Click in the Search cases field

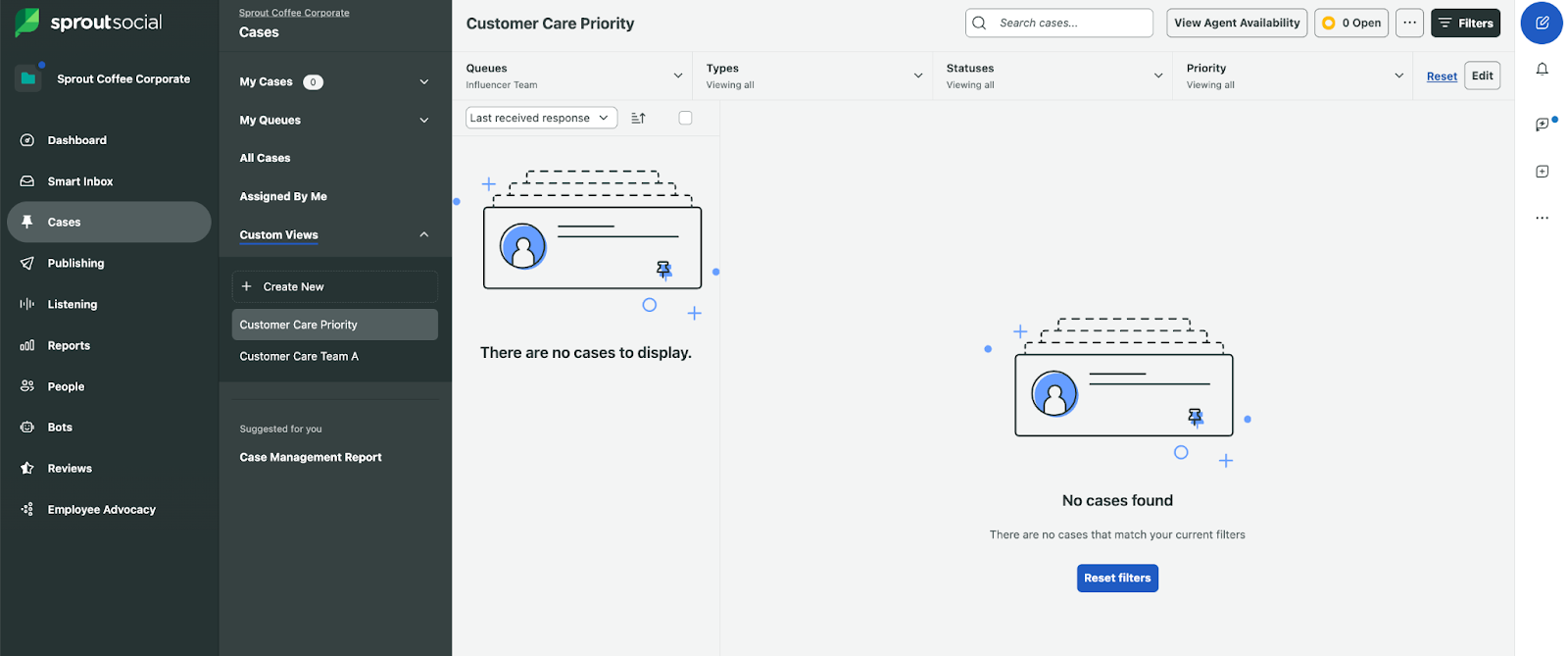(1059, 23)
